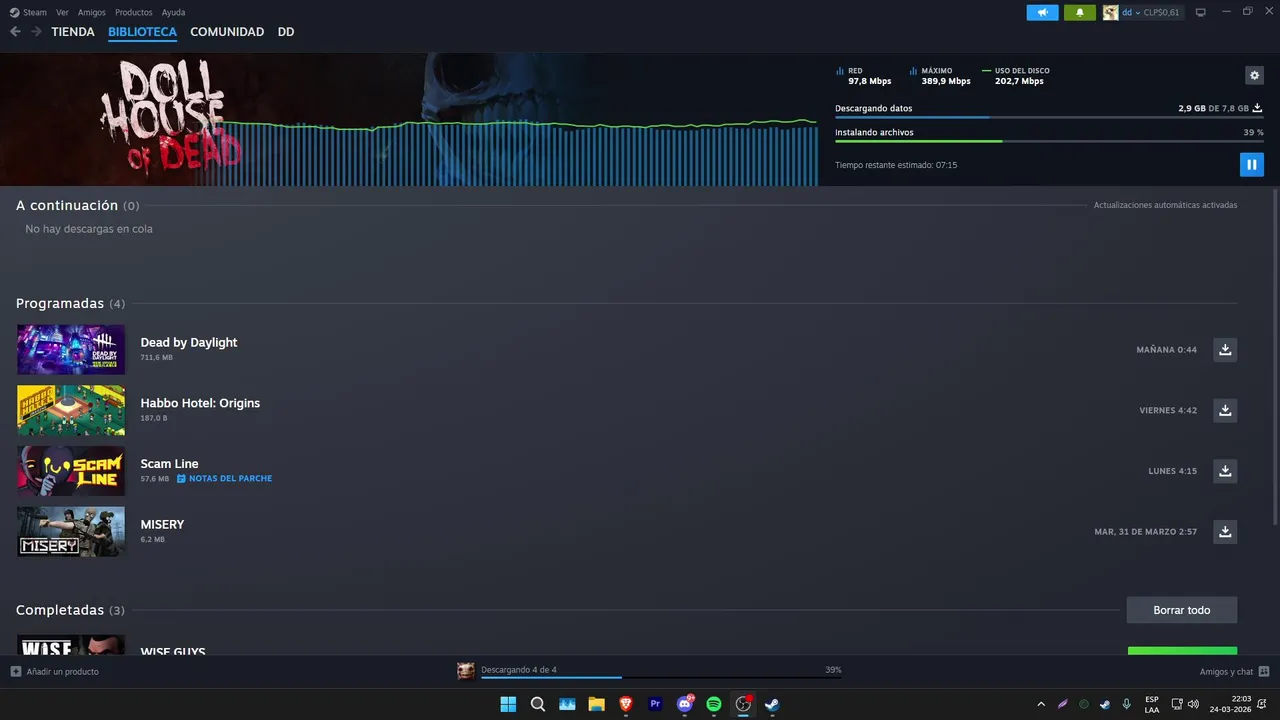This screenshot has height=720, width=1280.
Task: Click Actualizaciones automáticas activadas text
Action: (x=1165, y=205)
